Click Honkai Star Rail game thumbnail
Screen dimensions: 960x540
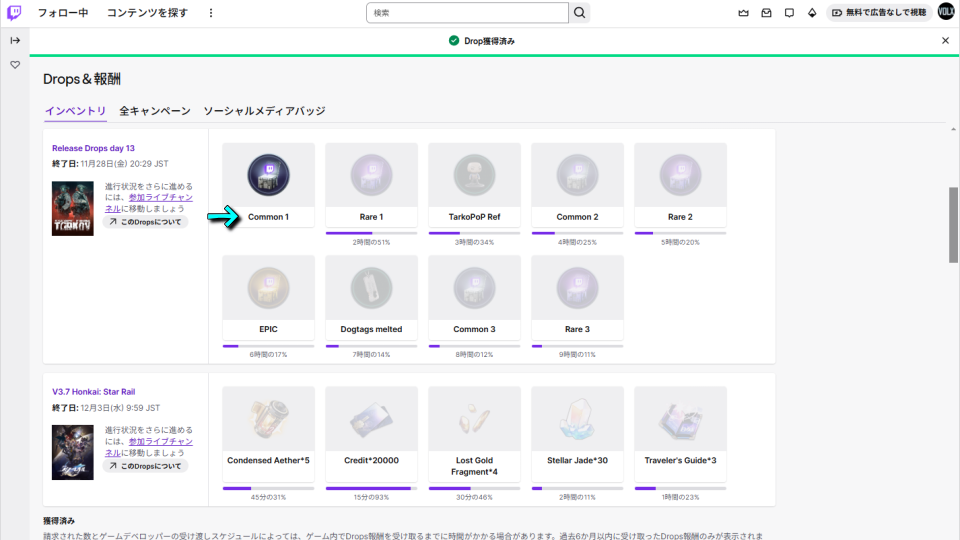[73, 452]
